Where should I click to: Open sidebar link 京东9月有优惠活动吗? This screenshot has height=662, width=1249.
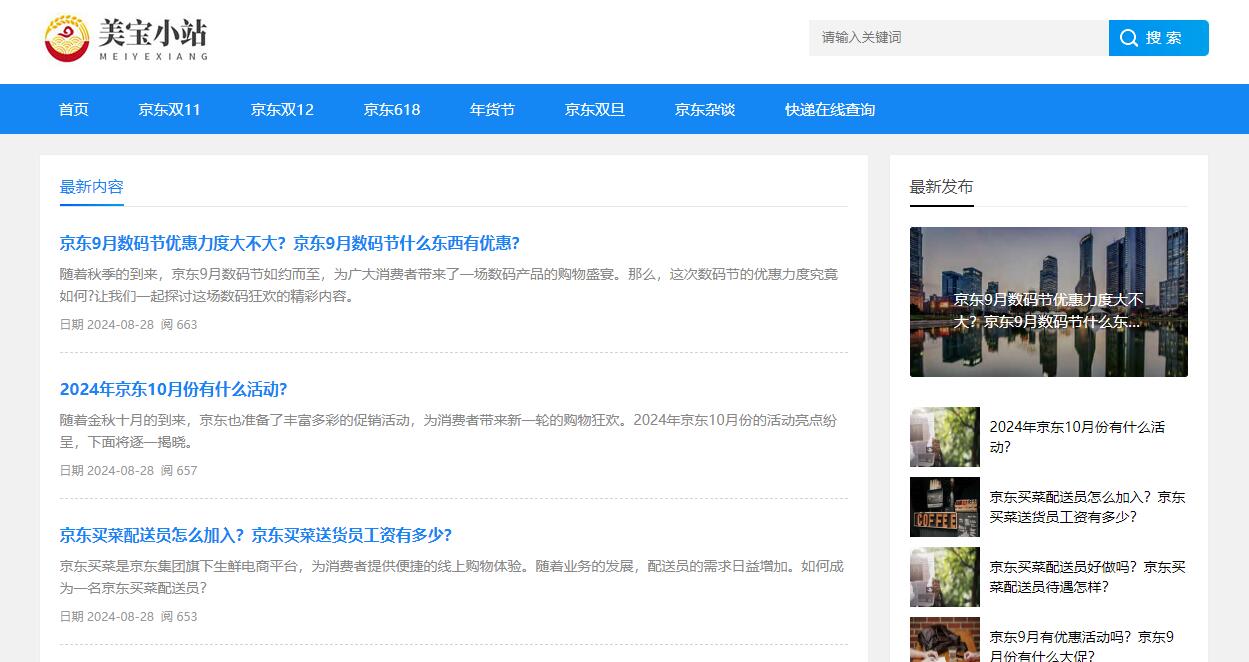click(x=1081, y=646)
